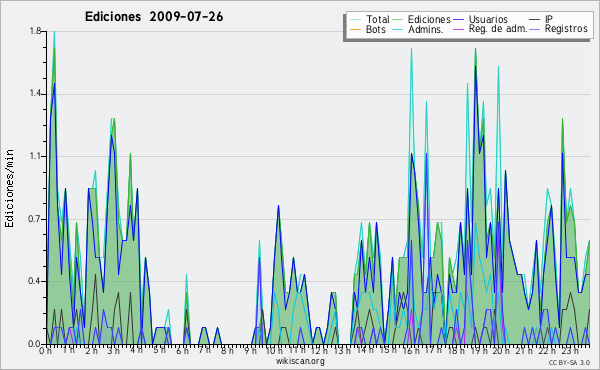Click the 6 h mark on time axis

click(x=182, y=350)
